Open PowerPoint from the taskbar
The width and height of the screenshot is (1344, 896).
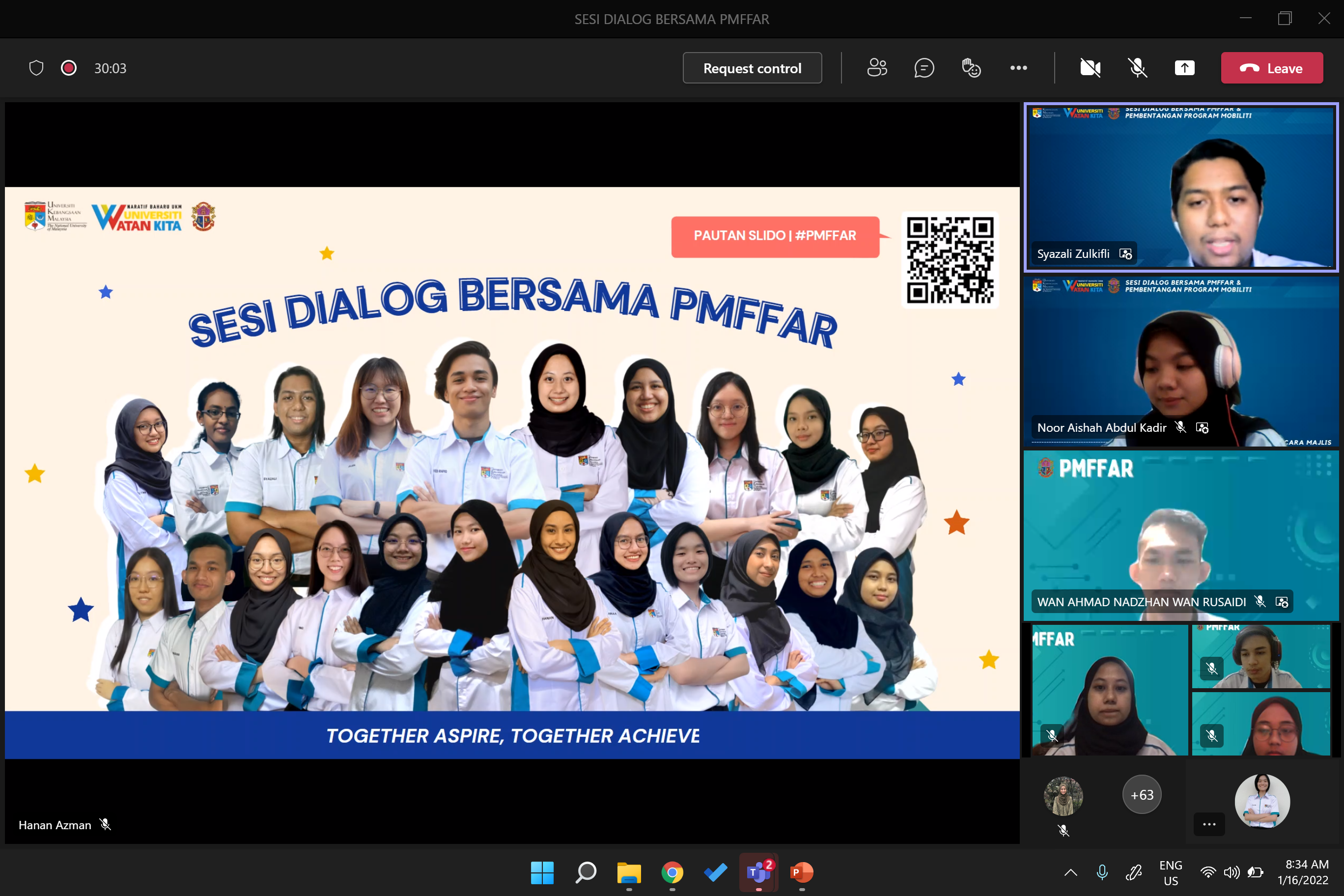click(801, 872)
